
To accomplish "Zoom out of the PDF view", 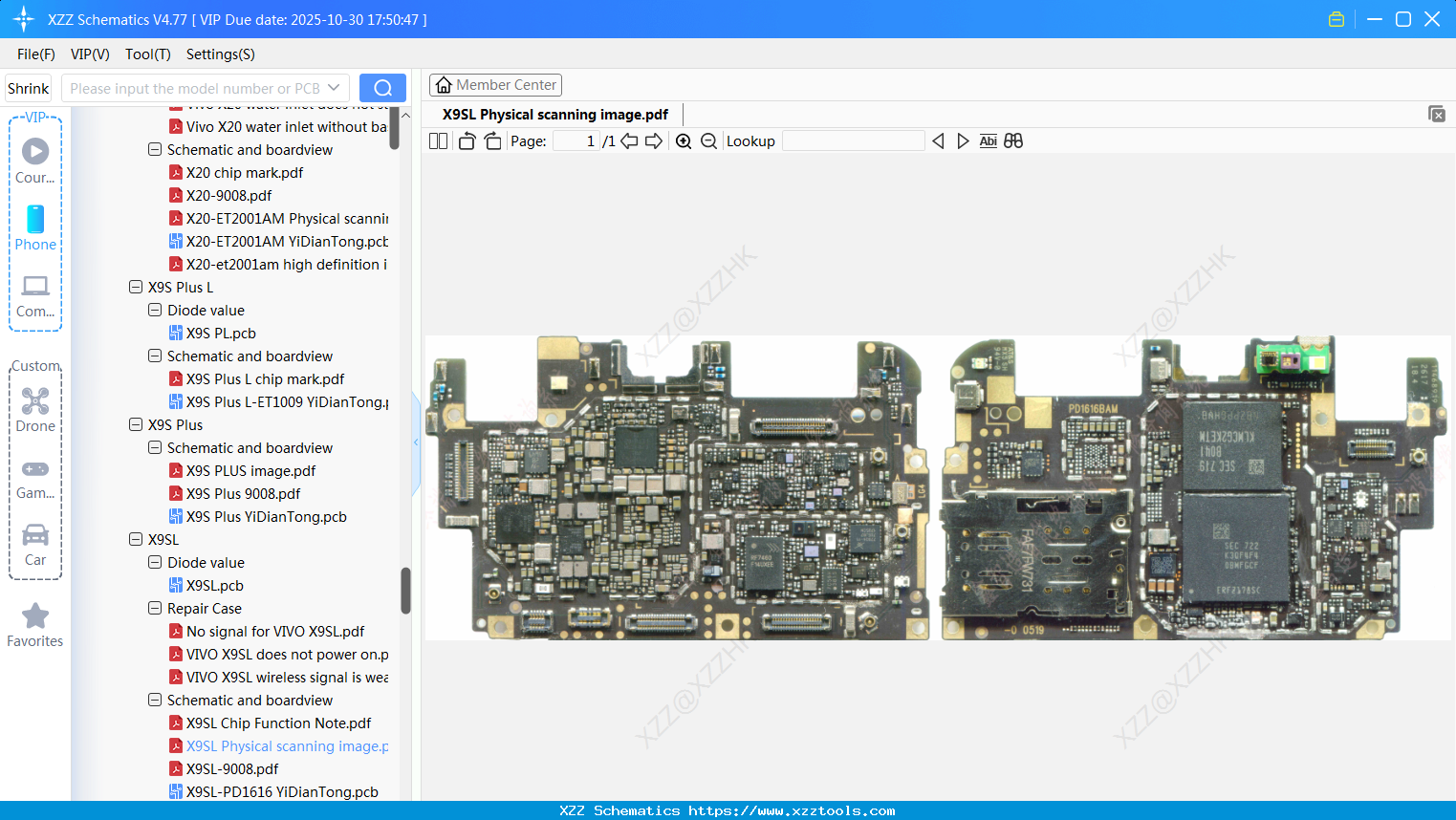I will pyautogui.click(x=708, y=140).
